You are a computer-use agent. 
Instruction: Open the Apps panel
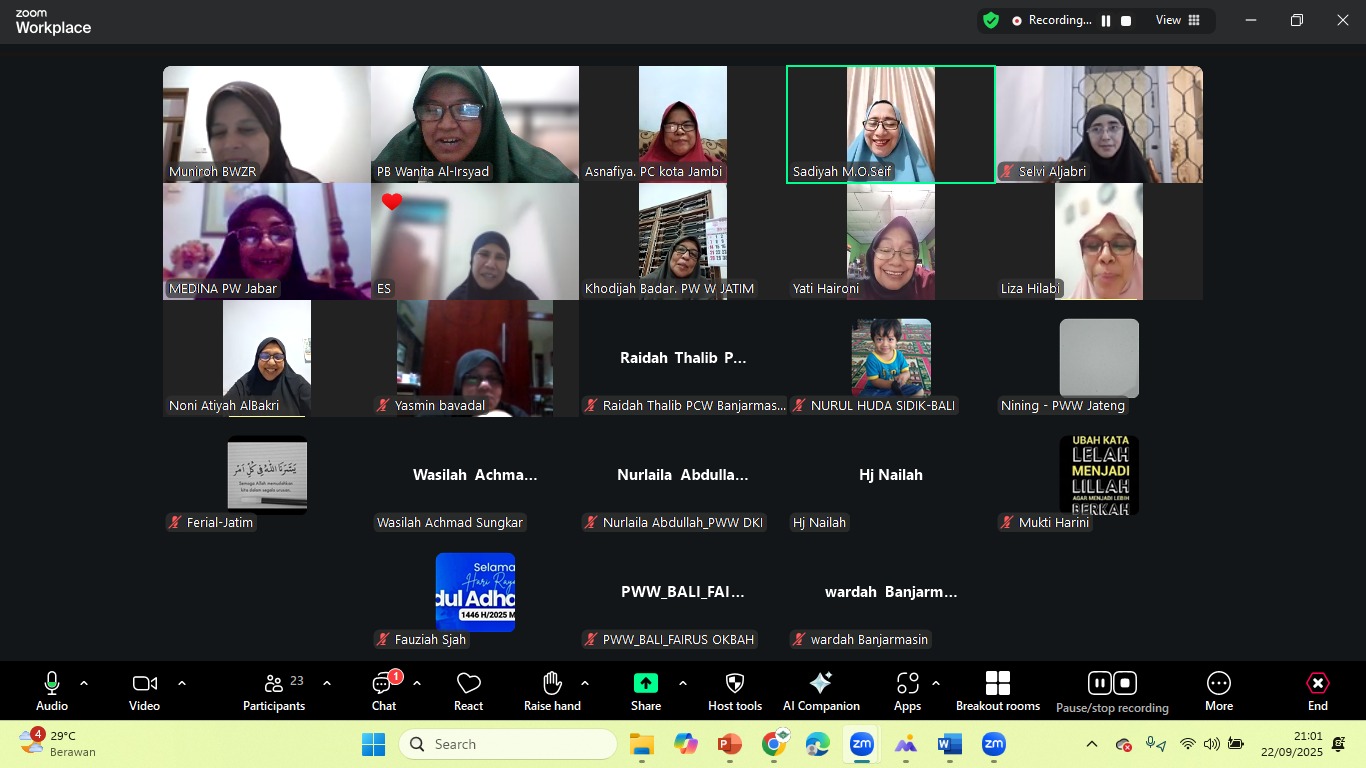click(908, 690)
